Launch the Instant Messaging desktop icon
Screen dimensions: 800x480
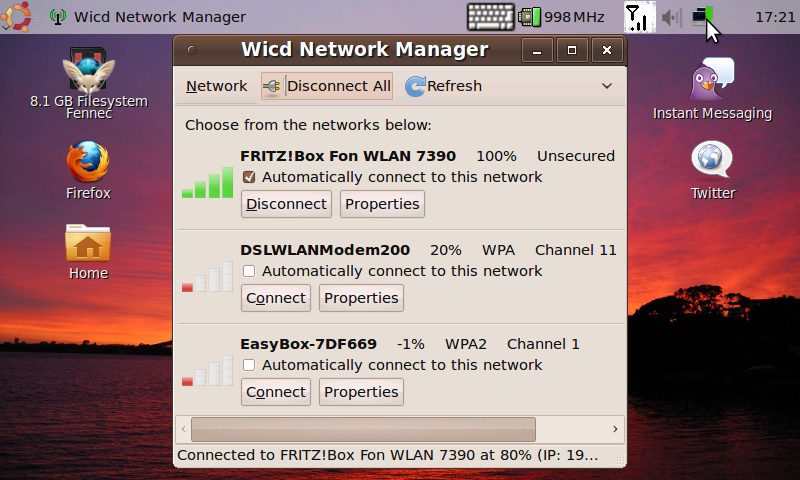tap(712, 80)
